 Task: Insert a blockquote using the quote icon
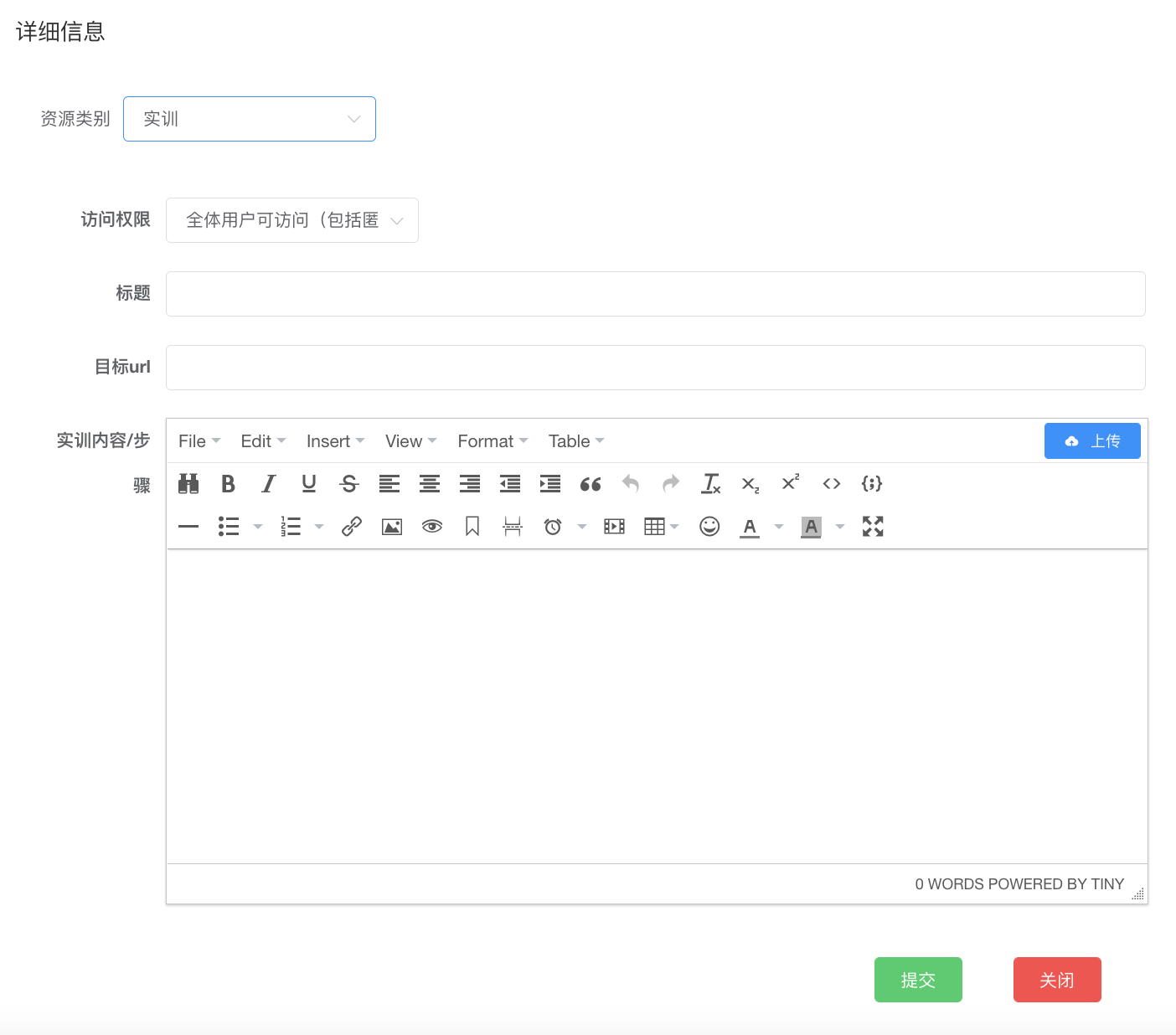591,483
